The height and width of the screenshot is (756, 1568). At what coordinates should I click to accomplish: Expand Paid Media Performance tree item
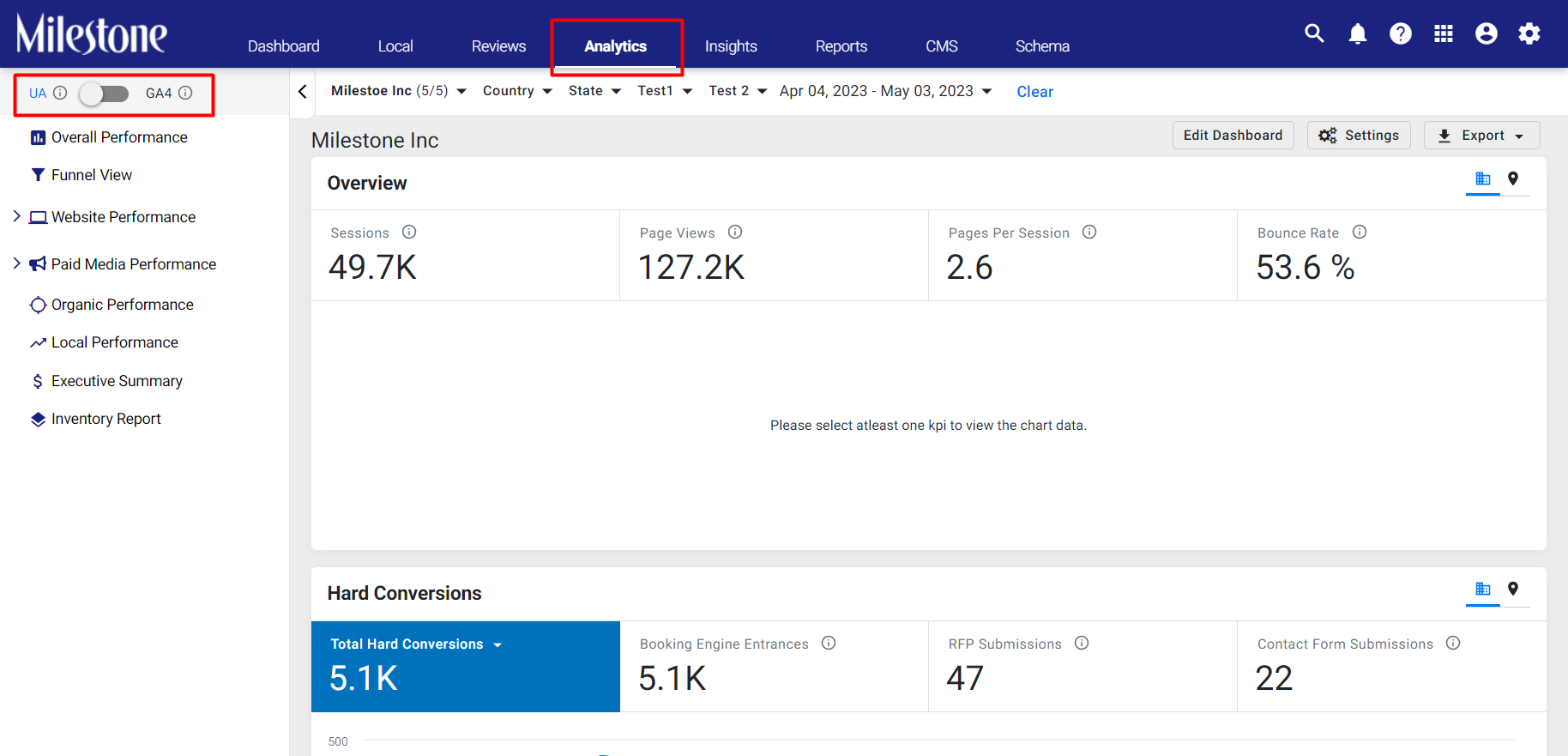pos(16,263)
